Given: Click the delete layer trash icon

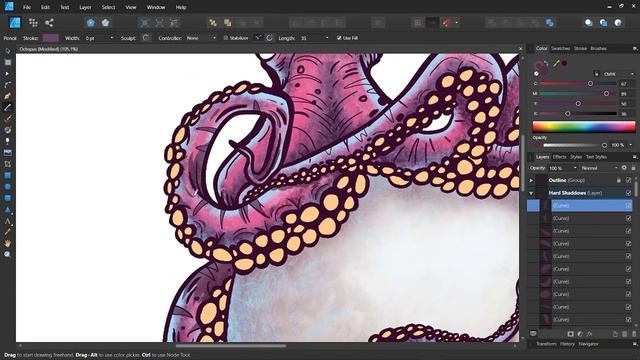Looking at the screenshot, I should pos(633,334).
